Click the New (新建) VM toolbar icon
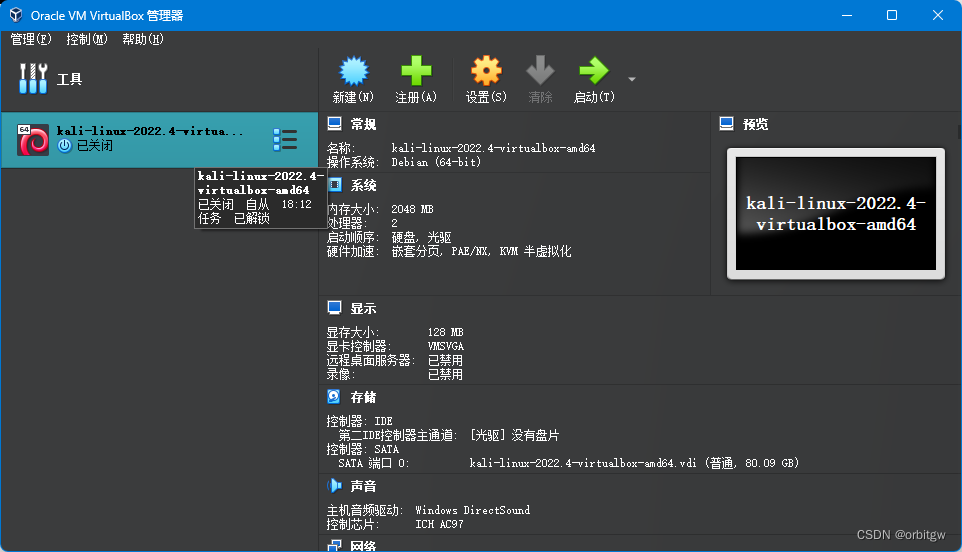 point(353,71)
